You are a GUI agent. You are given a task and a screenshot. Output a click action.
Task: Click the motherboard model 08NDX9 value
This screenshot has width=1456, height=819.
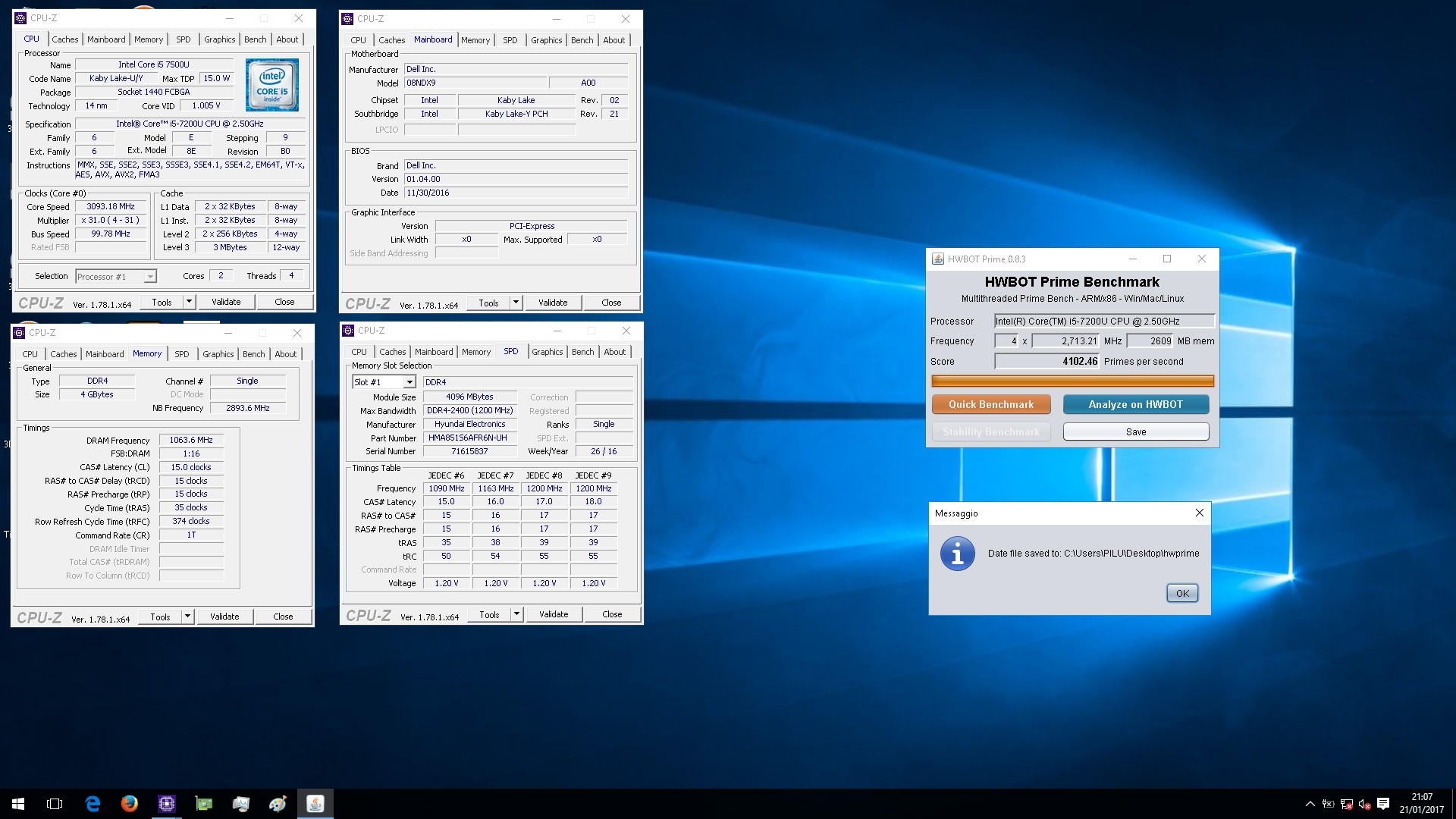(475, 83)
